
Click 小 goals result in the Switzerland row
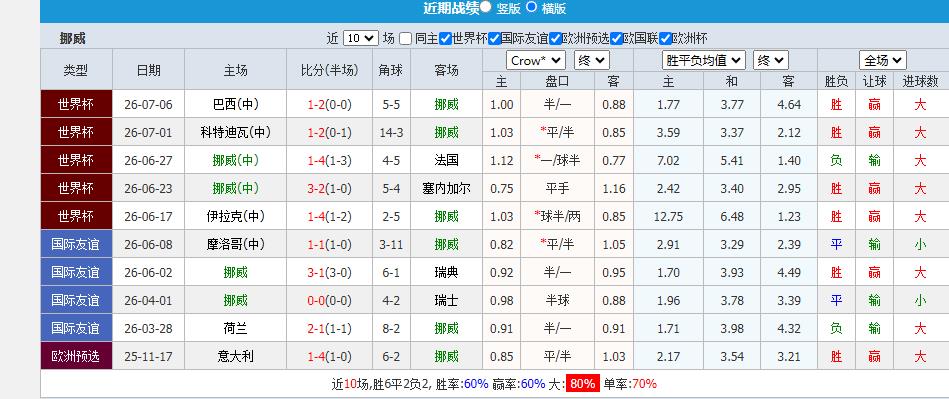(x=920, y=300)
